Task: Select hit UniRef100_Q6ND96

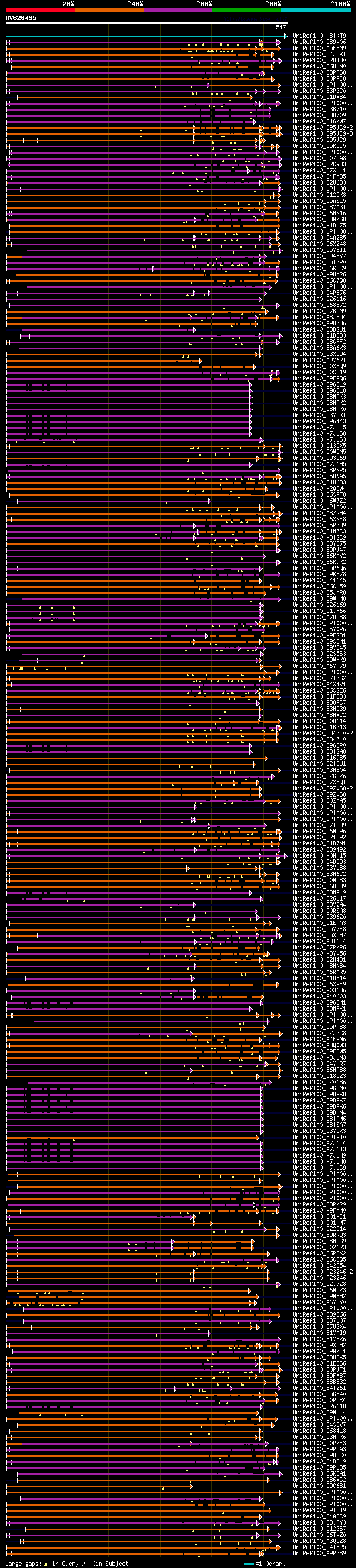Action: (x=319, y=832)
